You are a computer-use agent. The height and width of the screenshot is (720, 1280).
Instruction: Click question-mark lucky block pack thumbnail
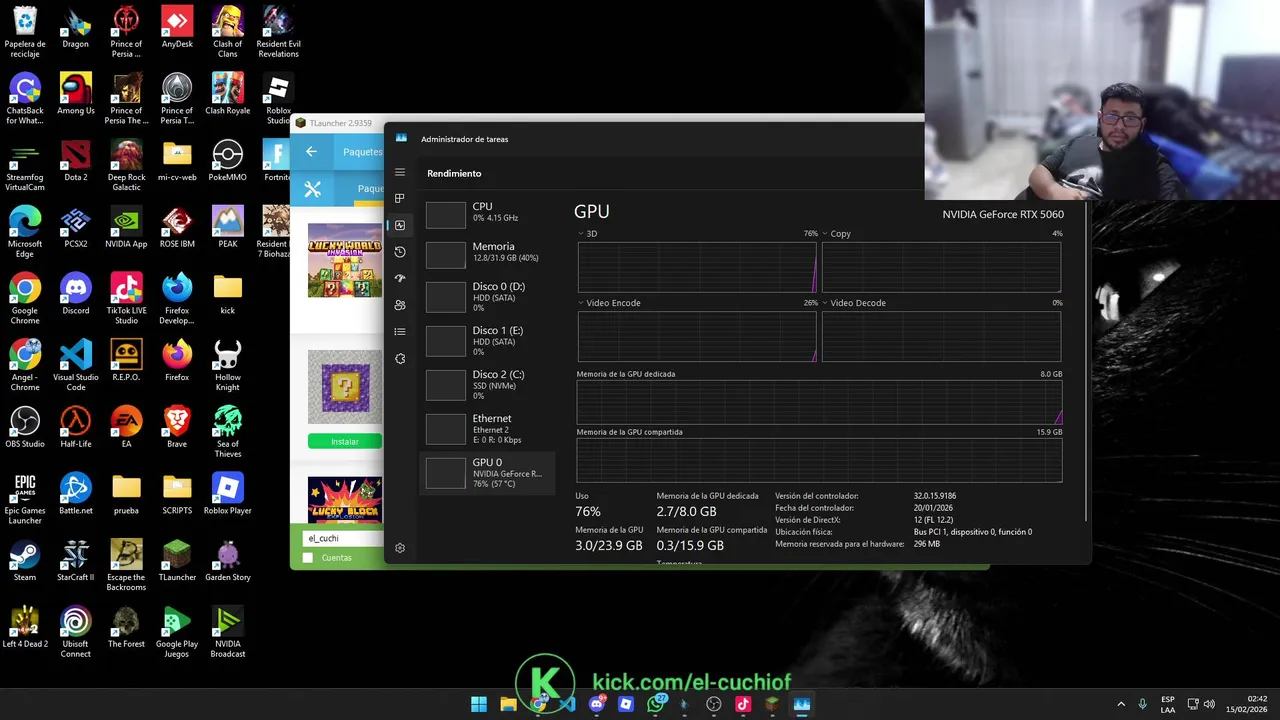pos(344,386)
